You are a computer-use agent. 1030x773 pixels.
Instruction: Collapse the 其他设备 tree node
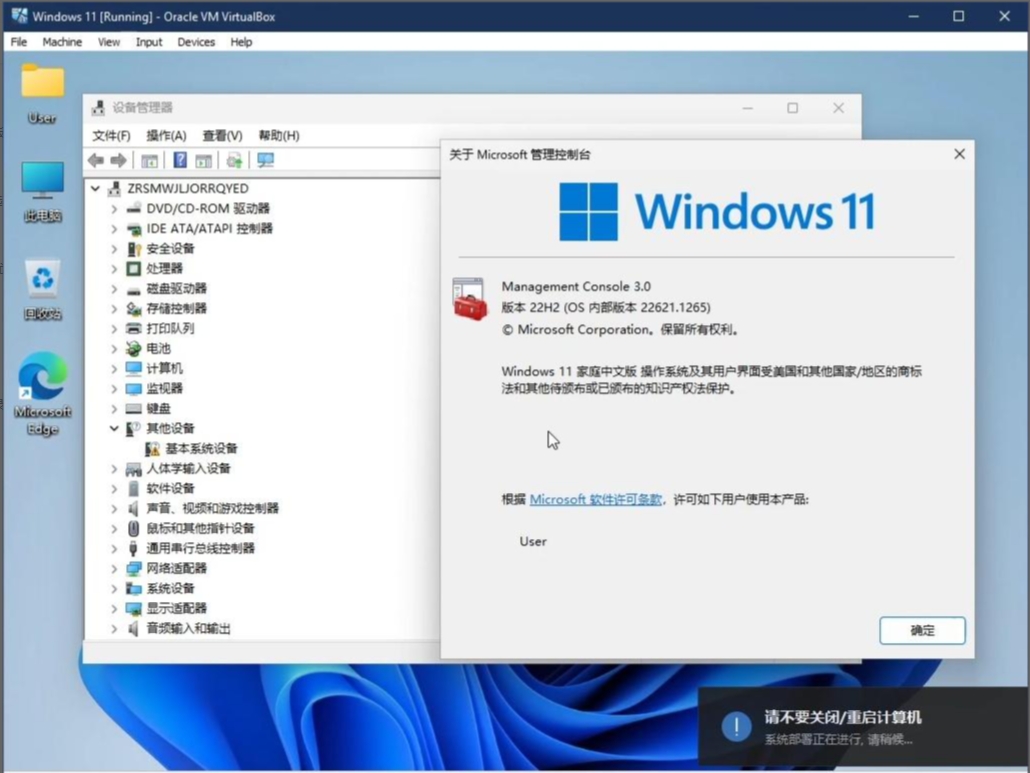(x=113, y=428)
